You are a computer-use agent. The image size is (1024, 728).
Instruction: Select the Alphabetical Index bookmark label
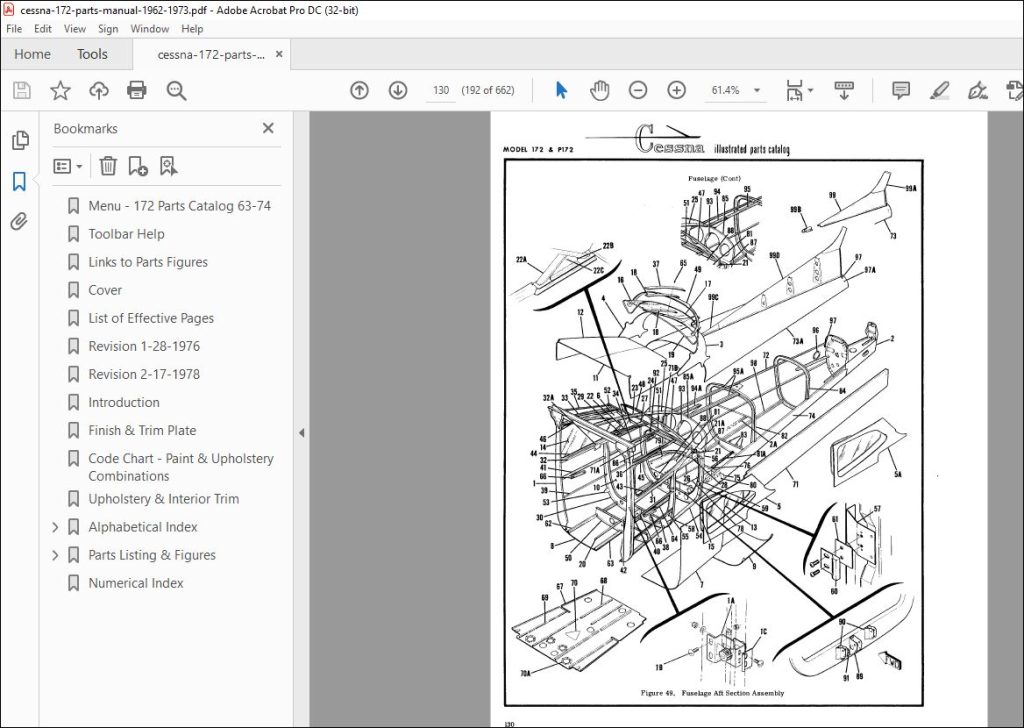click(x=142, y=527)
